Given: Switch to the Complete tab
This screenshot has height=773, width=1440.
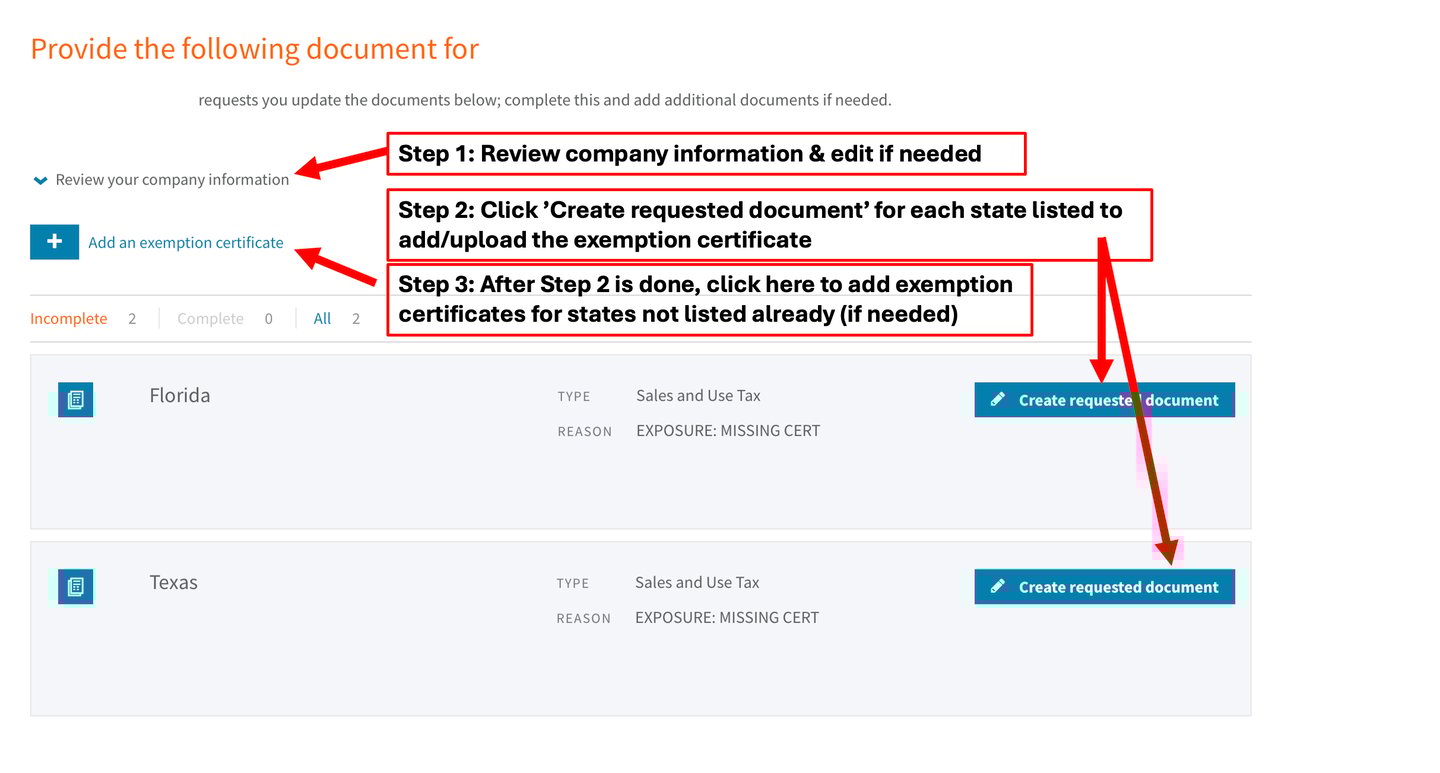Looking at the screenshot, I should coord(211,318).
